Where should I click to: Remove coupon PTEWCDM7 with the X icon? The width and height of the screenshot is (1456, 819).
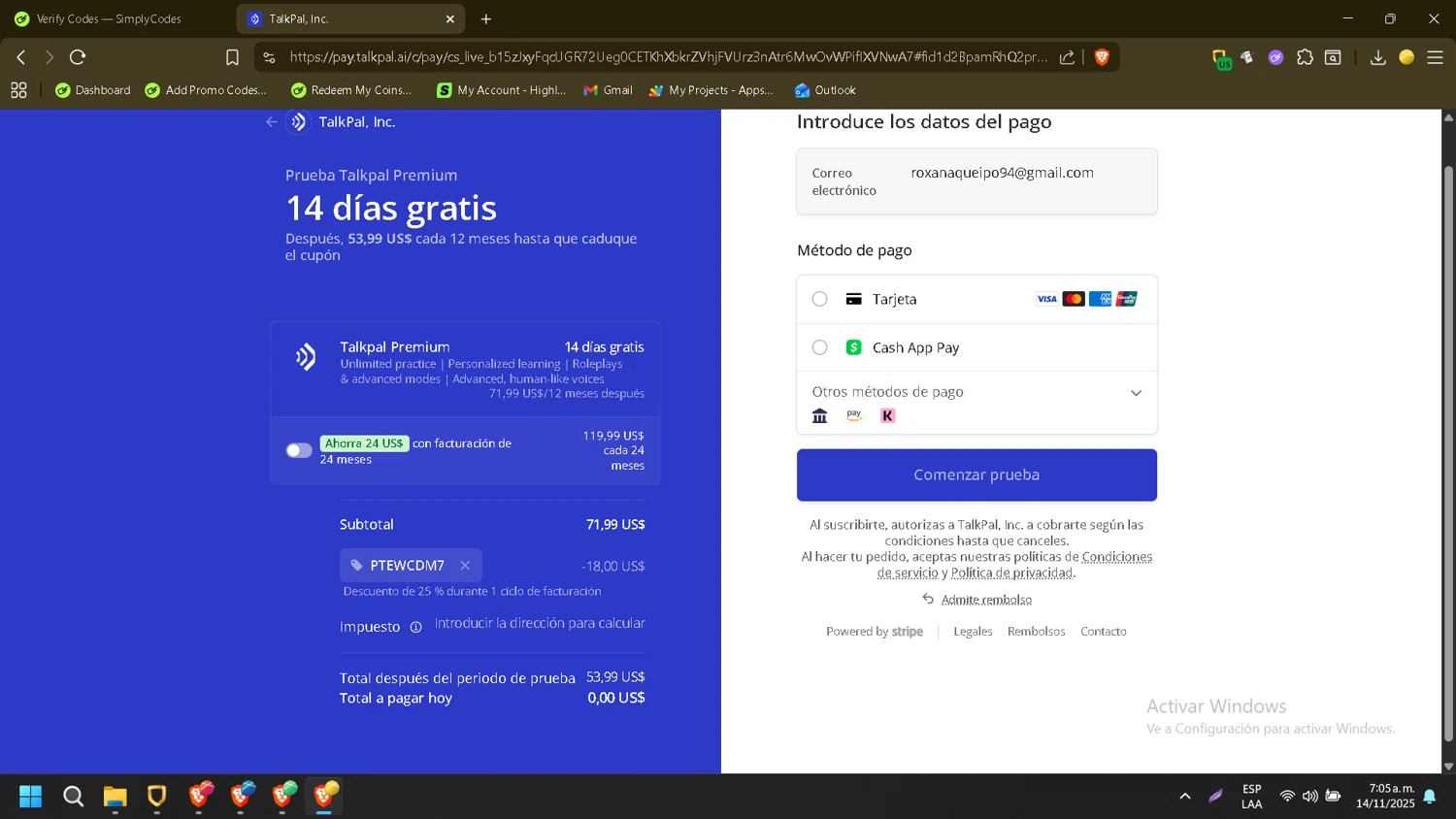465,565
